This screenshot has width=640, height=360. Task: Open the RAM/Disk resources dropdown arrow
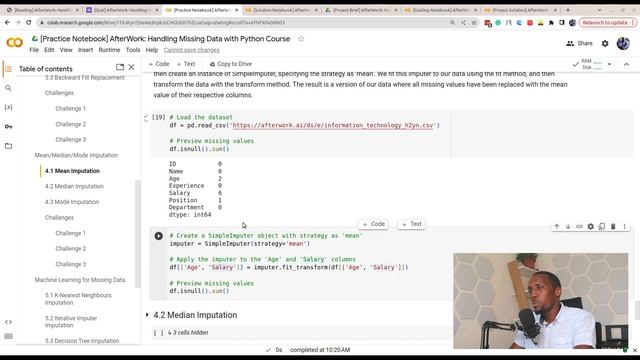[609, 64]
